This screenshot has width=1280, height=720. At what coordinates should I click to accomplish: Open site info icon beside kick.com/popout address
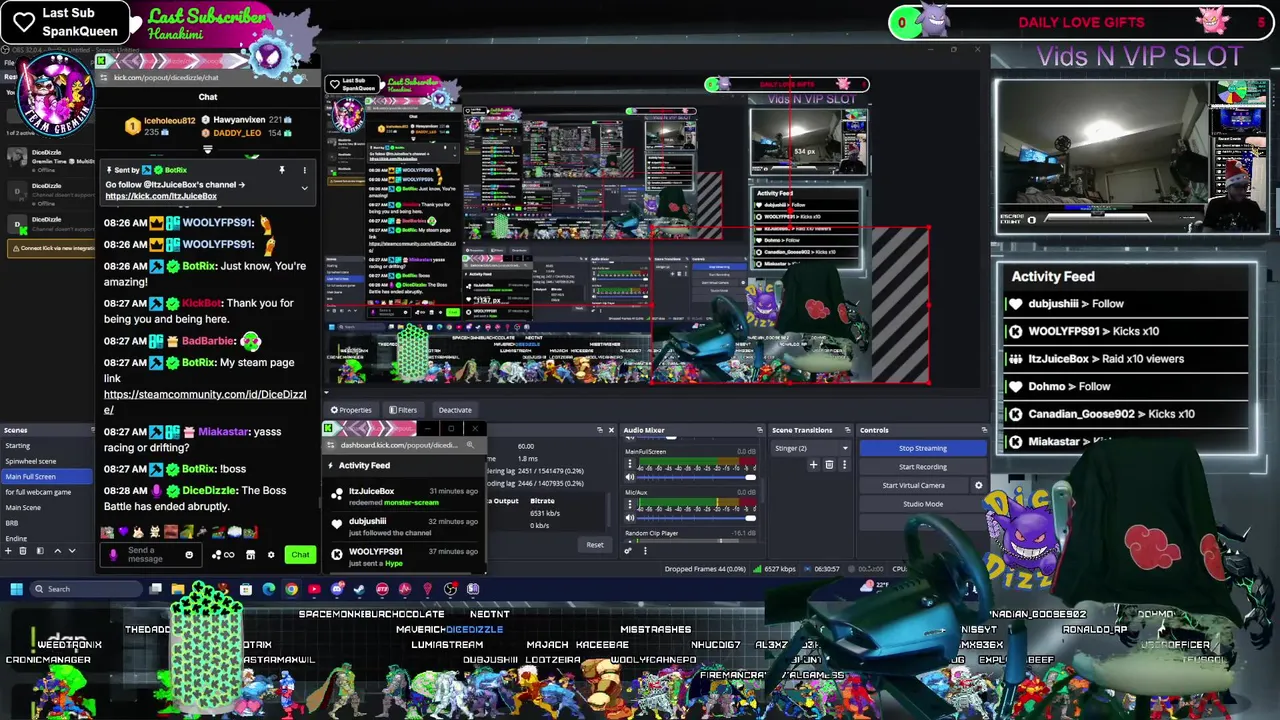tap(103, 78)
